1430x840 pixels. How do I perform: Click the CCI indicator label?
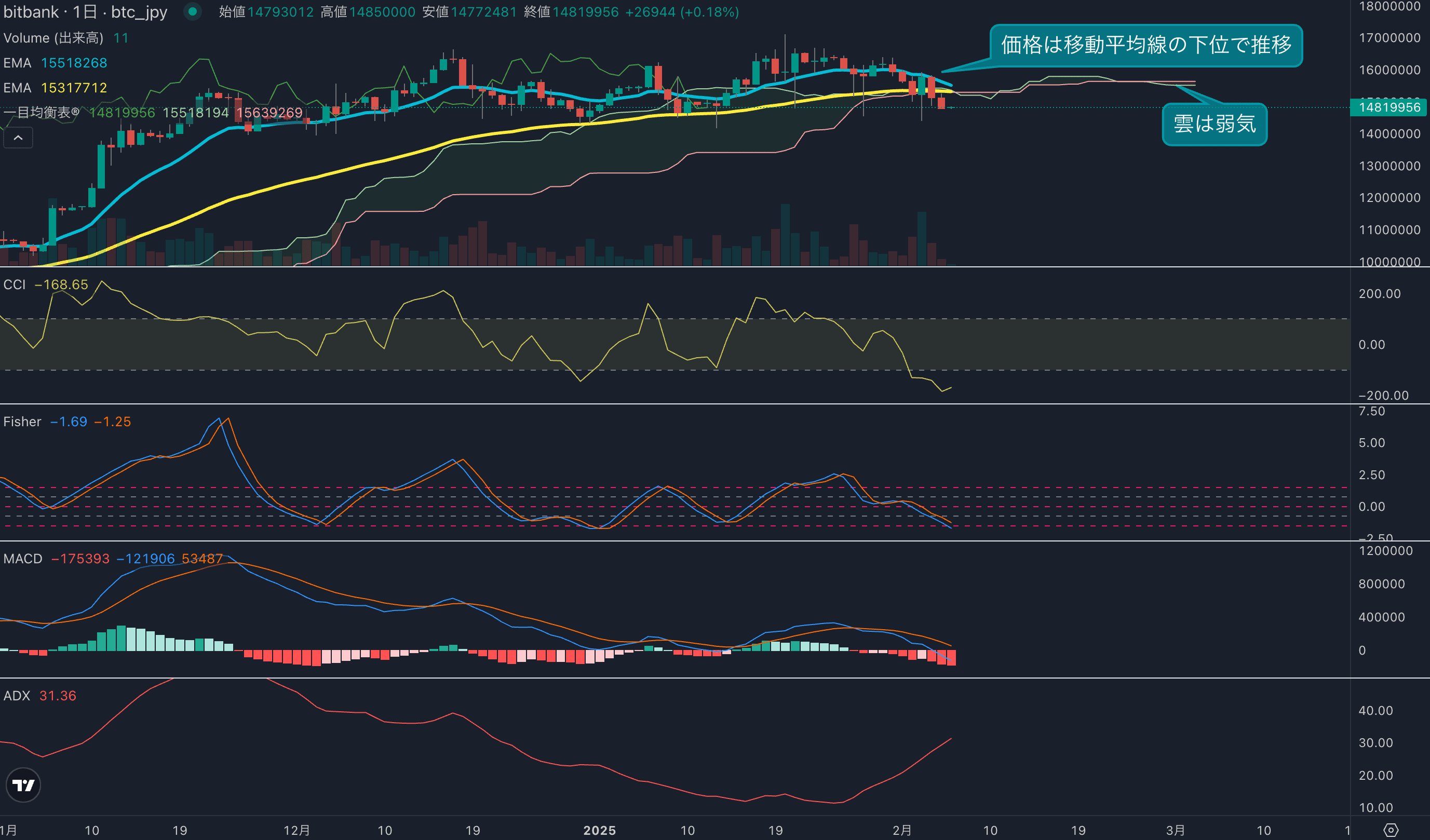tap(15, 284)
